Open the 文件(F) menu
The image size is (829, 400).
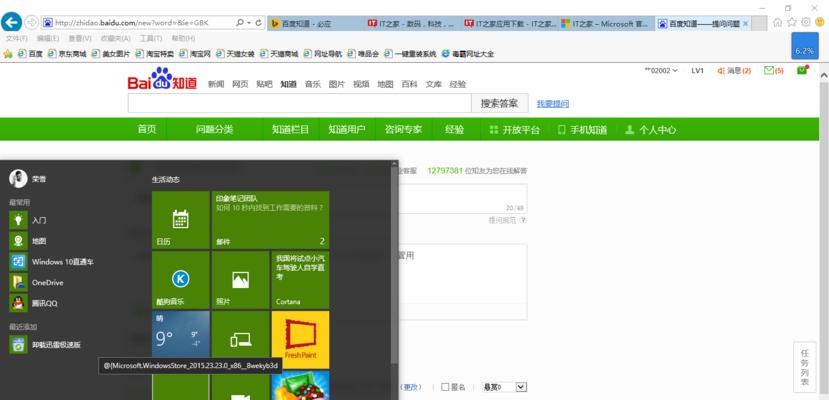[x=16, y=39]
